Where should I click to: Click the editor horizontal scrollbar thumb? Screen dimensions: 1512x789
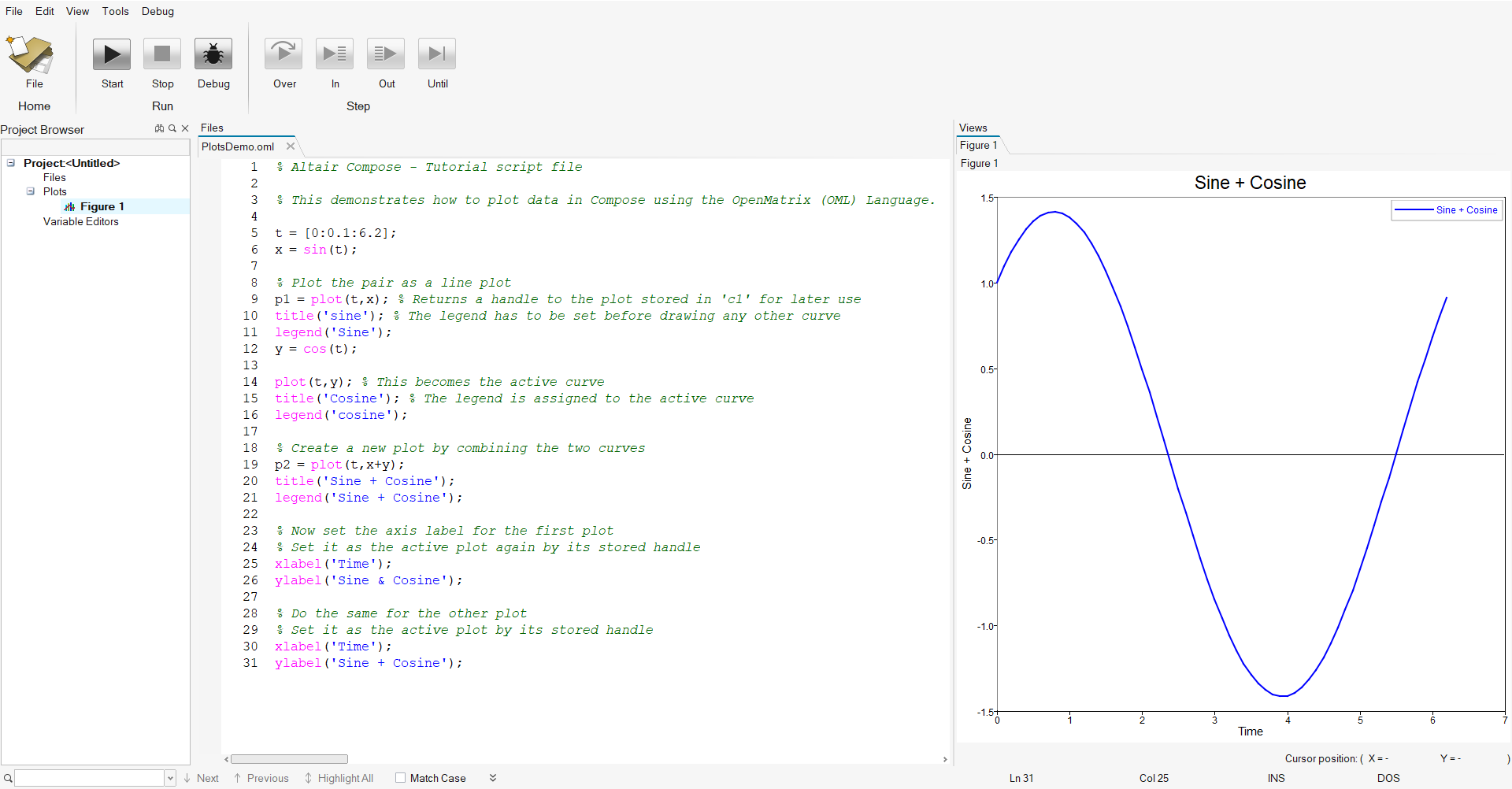289,759
